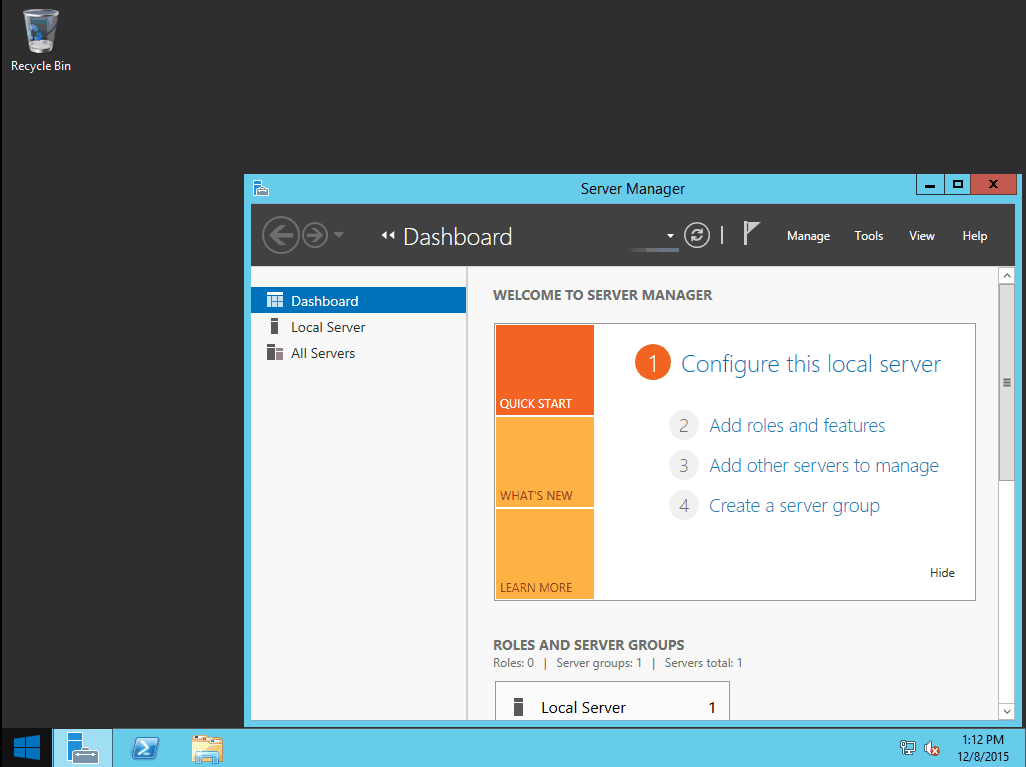Click Server Manager taskbar icon
This screenshot has width=1026, height=767.
point(82,747)
